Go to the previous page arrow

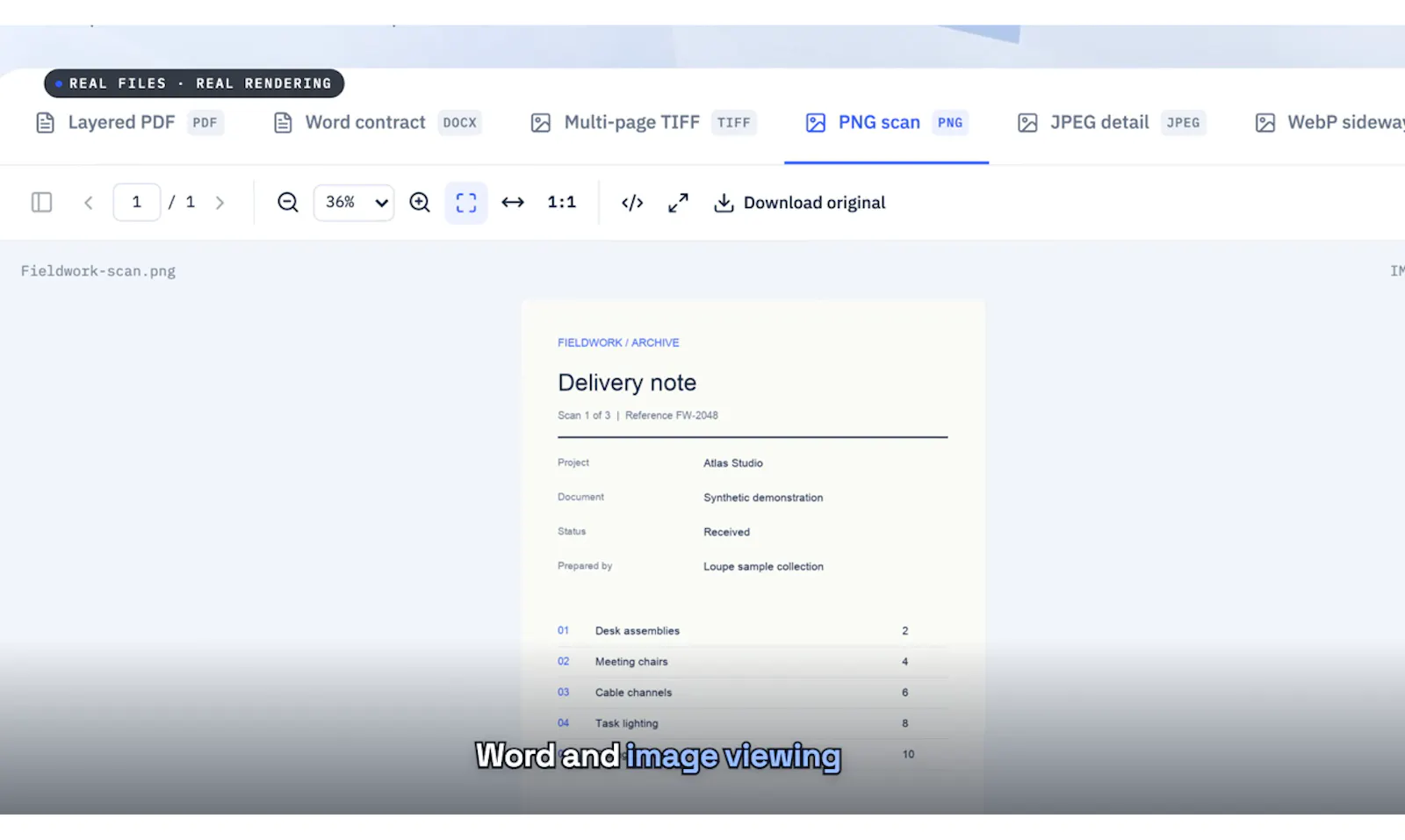[x=89, y=203]
